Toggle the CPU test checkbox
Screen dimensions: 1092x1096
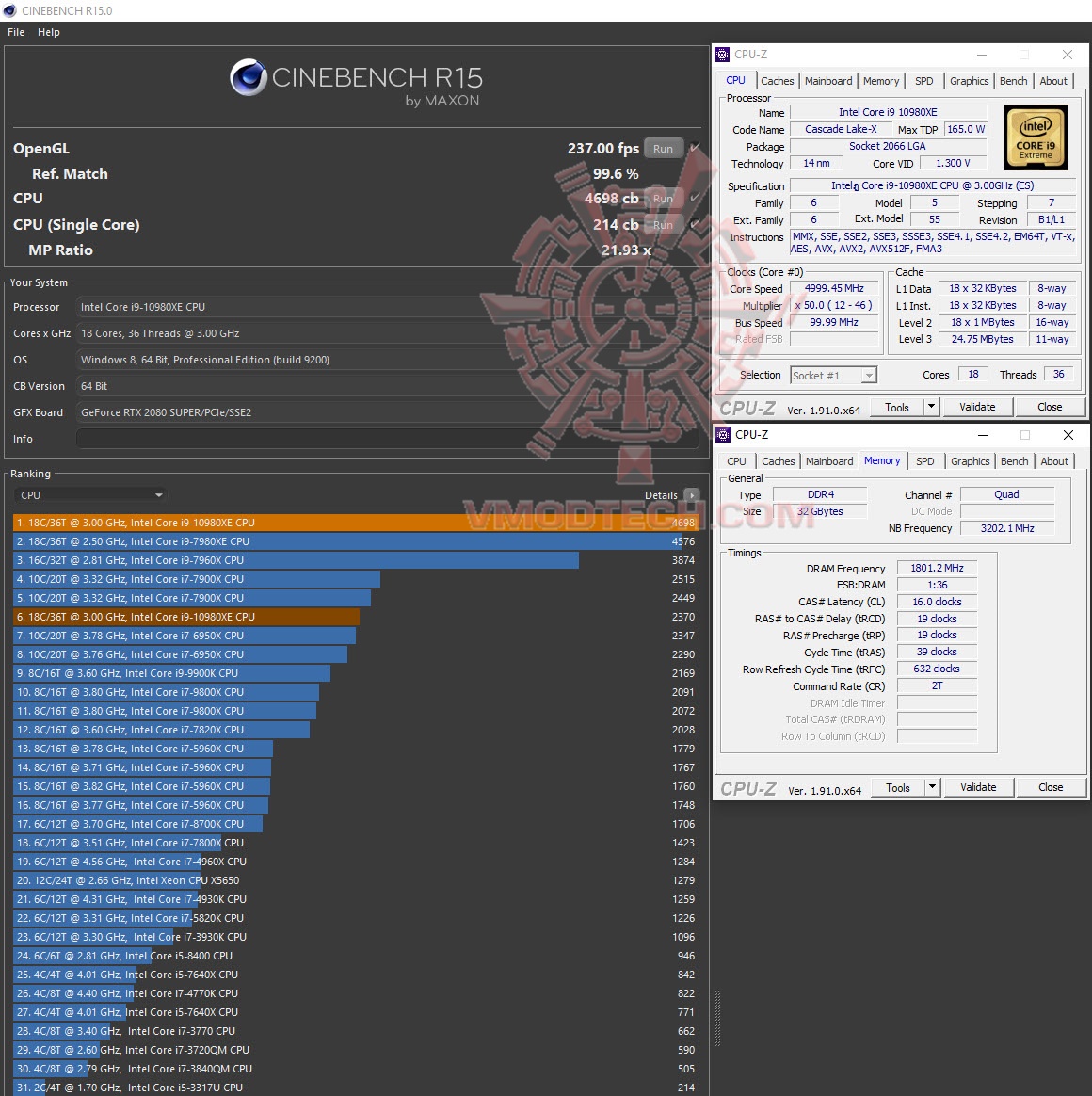695,199
